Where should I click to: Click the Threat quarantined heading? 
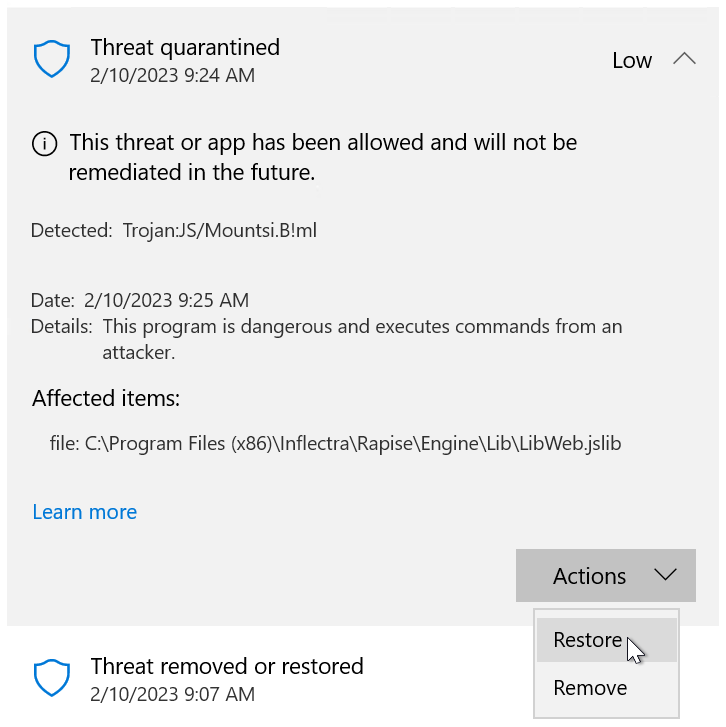point(185,47)
